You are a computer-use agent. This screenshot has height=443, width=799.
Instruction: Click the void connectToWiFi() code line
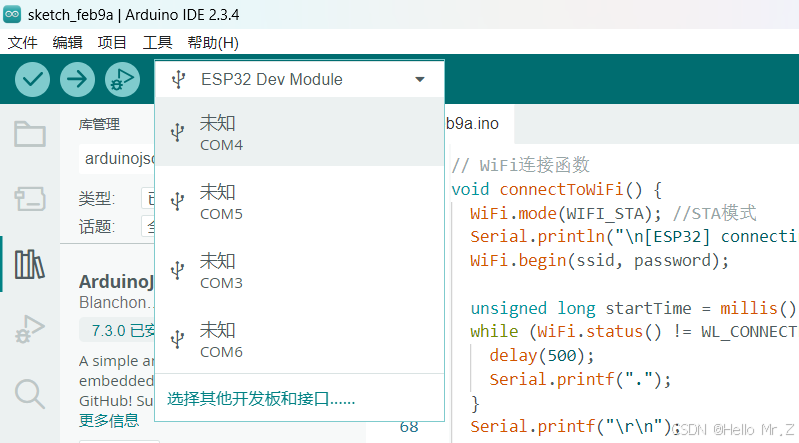click(x=556, y=190)
